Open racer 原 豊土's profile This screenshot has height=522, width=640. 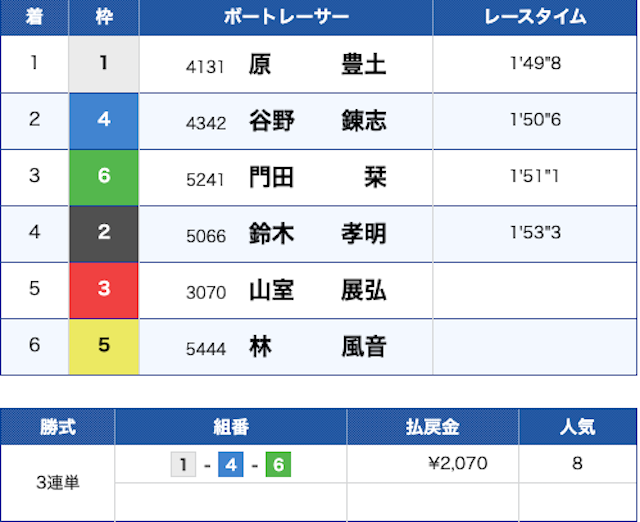coord(317,65)
